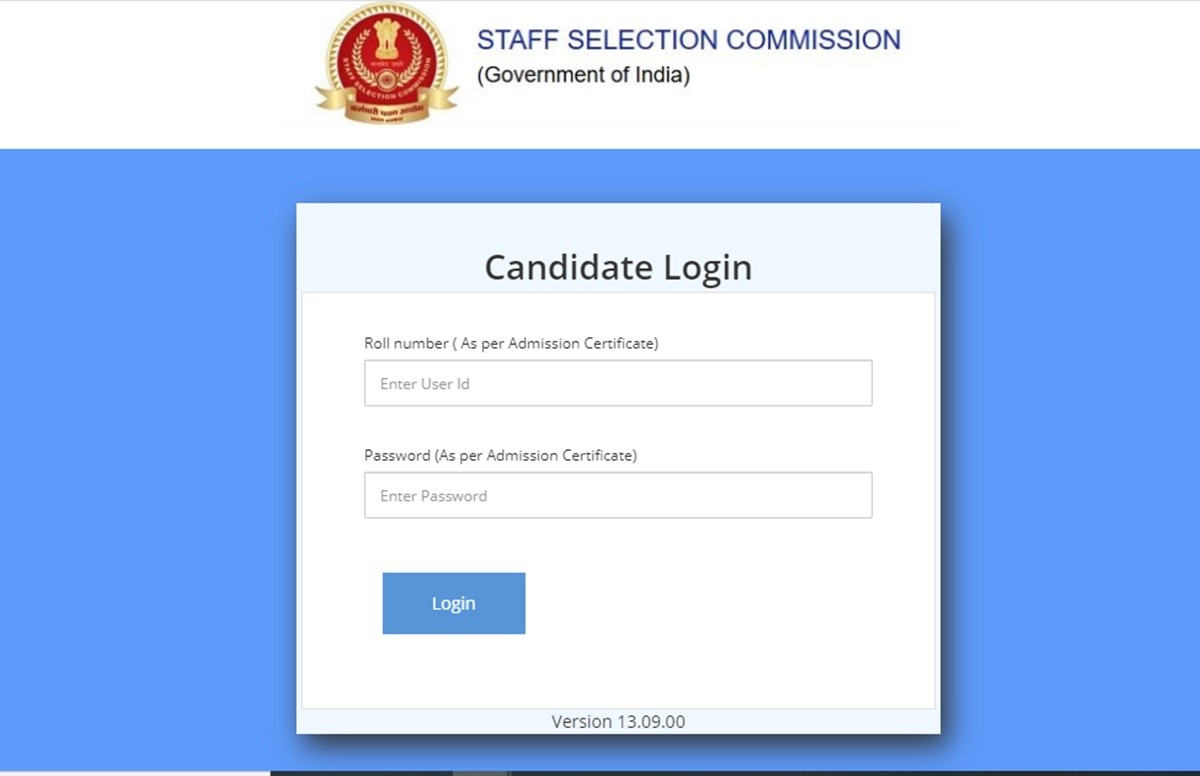Click the Version 13.09.00 text

coord(618,721)
